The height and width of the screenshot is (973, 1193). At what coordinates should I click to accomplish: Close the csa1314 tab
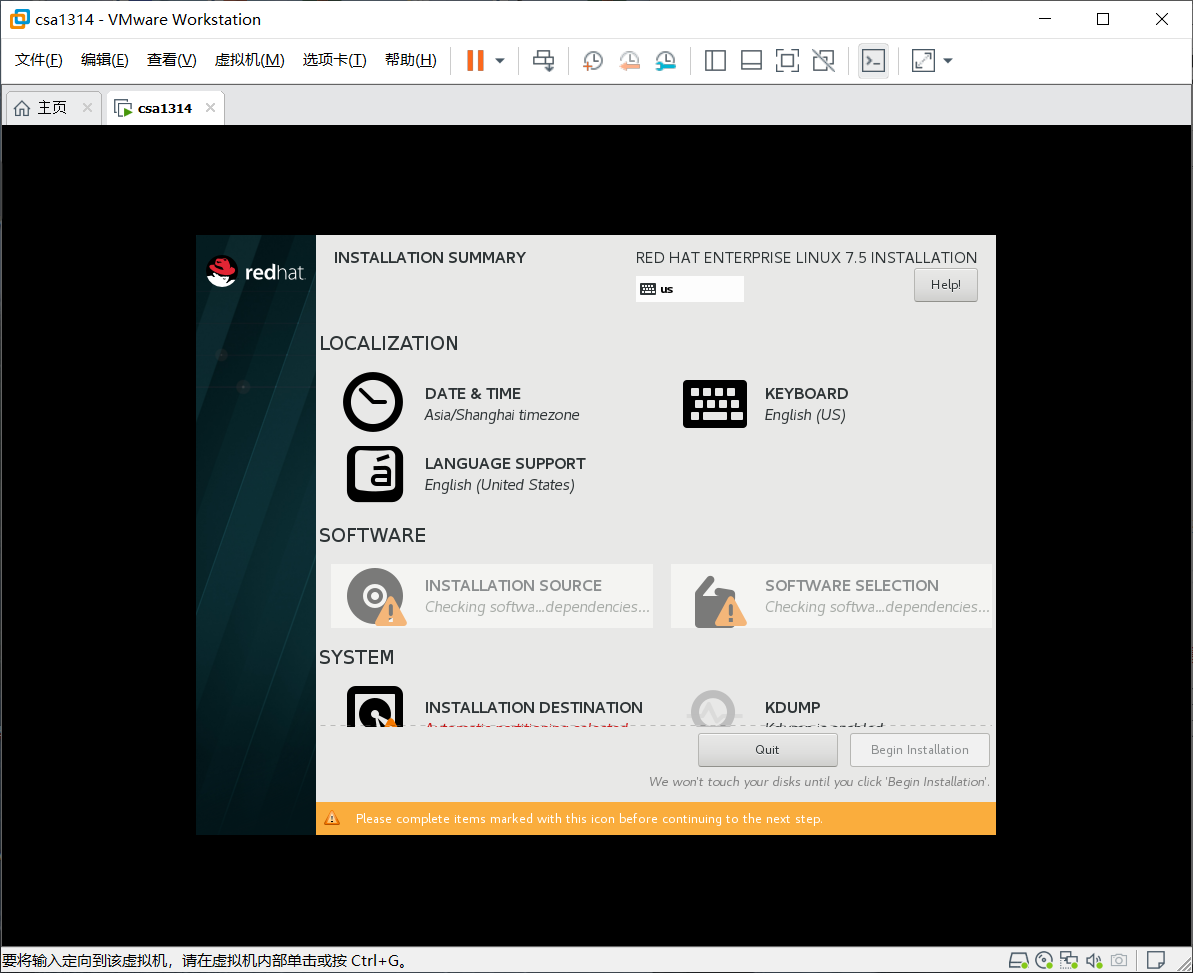point(211,107)
